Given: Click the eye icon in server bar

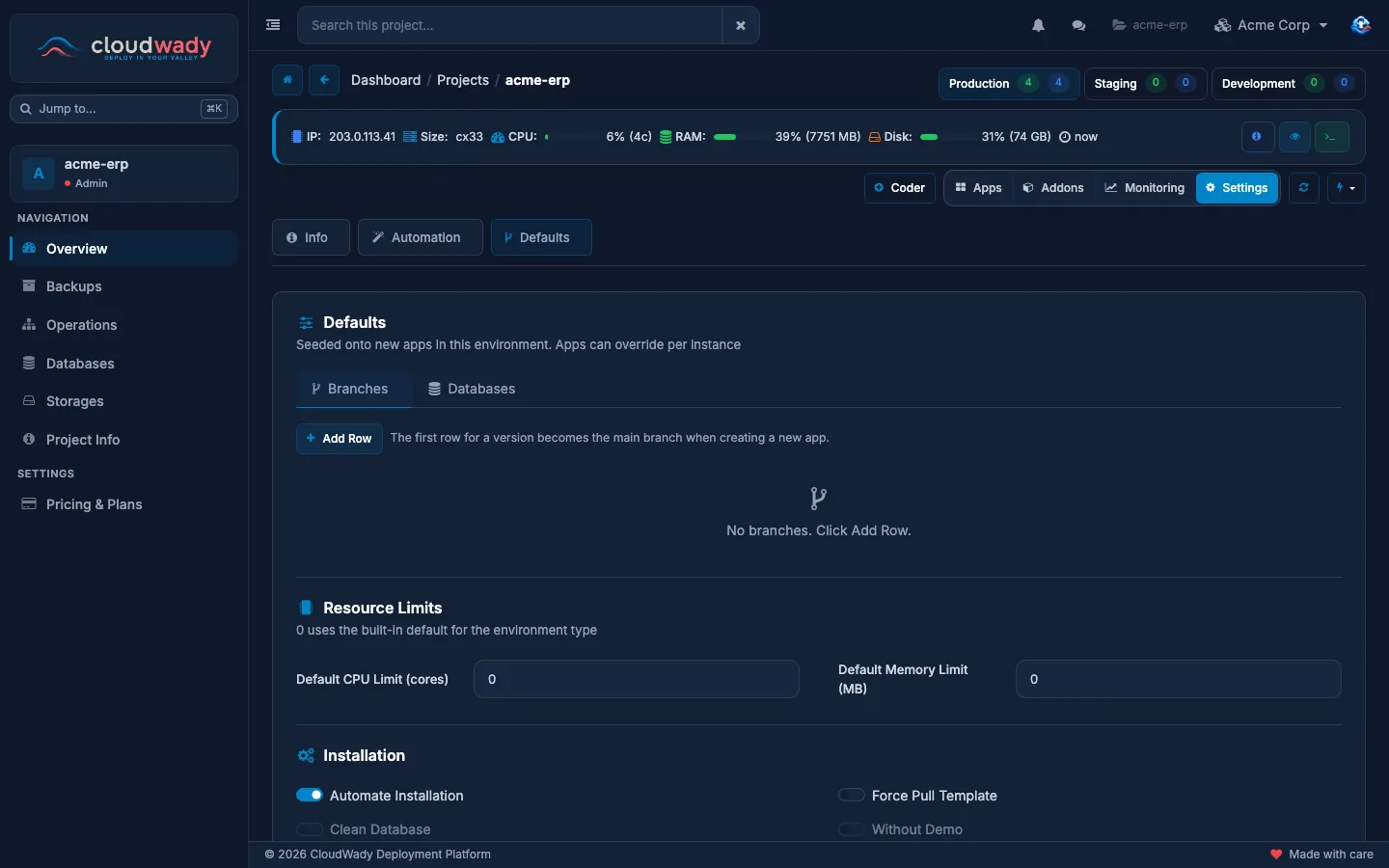Looking at the screenshot, I should point(1294,137).
